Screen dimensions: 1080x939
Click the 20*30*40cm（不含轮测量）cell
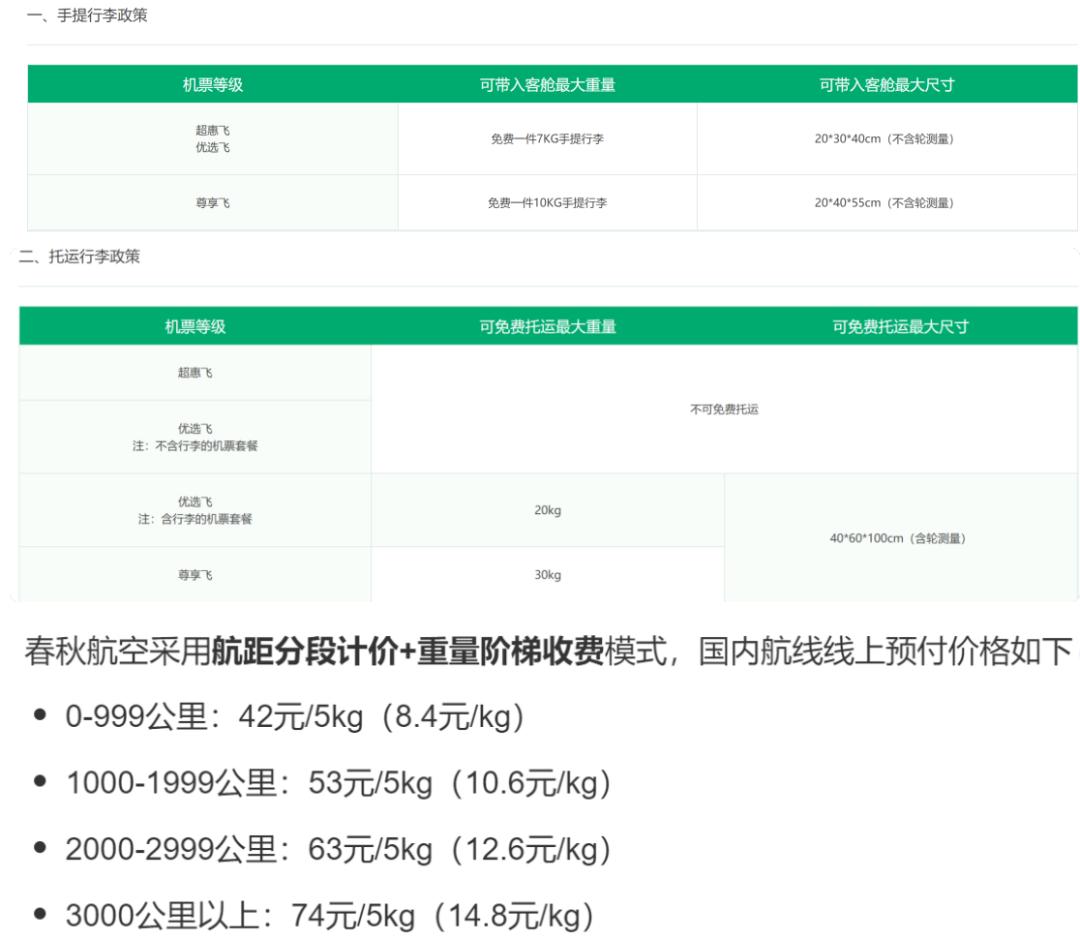[887, 138]
